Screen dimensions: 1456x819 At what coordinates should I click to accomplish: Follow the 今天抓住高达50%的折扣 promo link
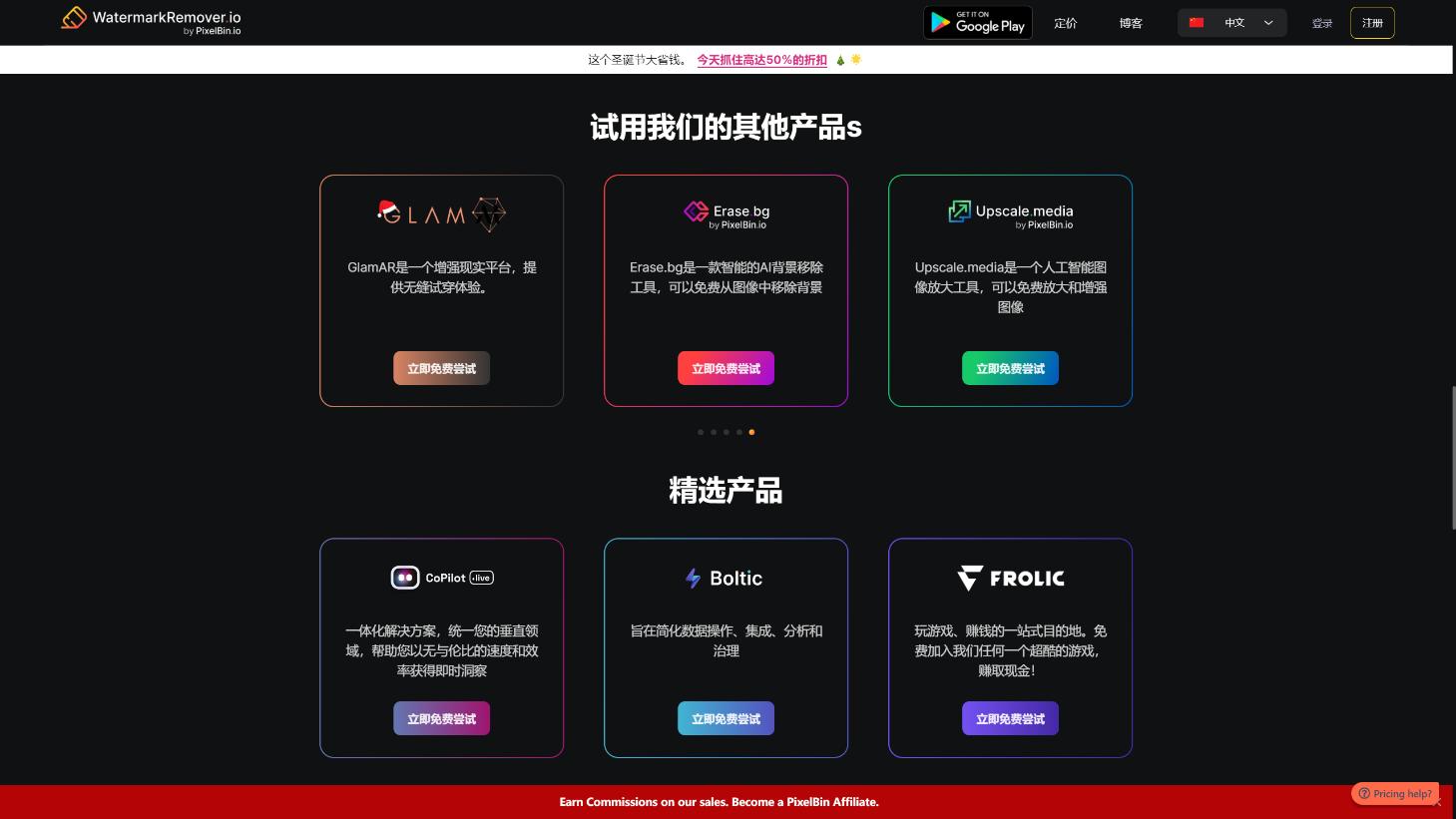(x=761, y=60)
